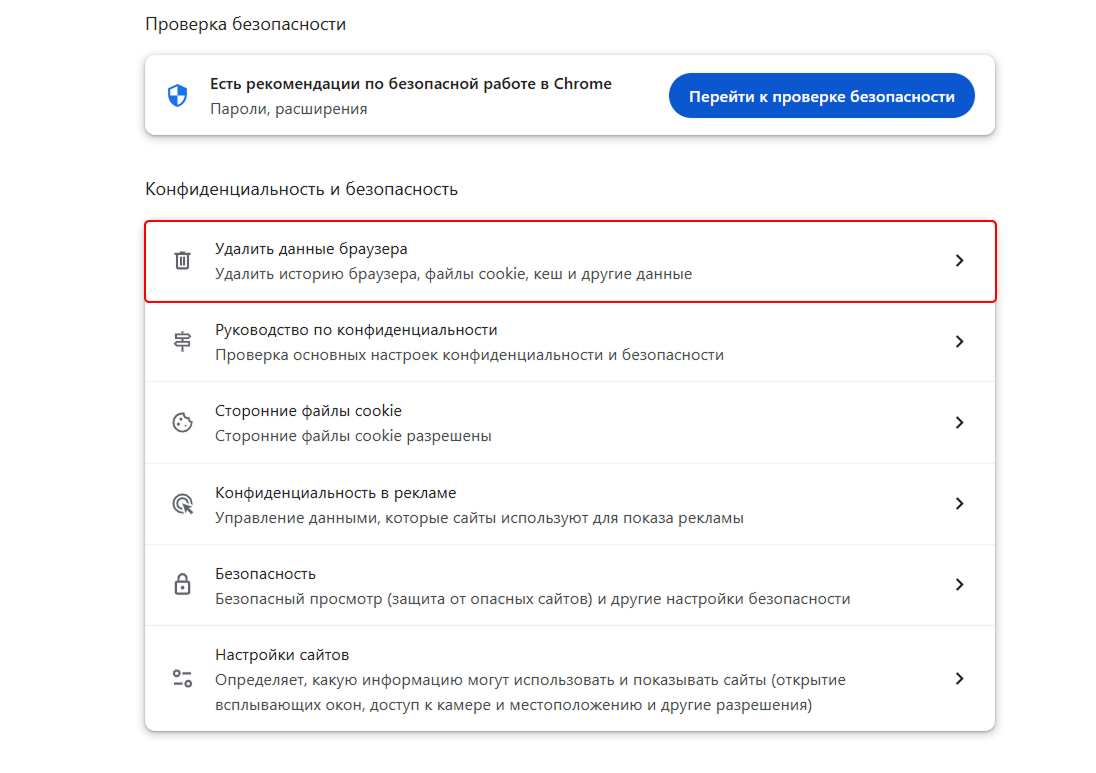This screenshot has width=1096, height=773.
Task: Click the blue shield icon in the recommendations card
Action: coord(177,95)
